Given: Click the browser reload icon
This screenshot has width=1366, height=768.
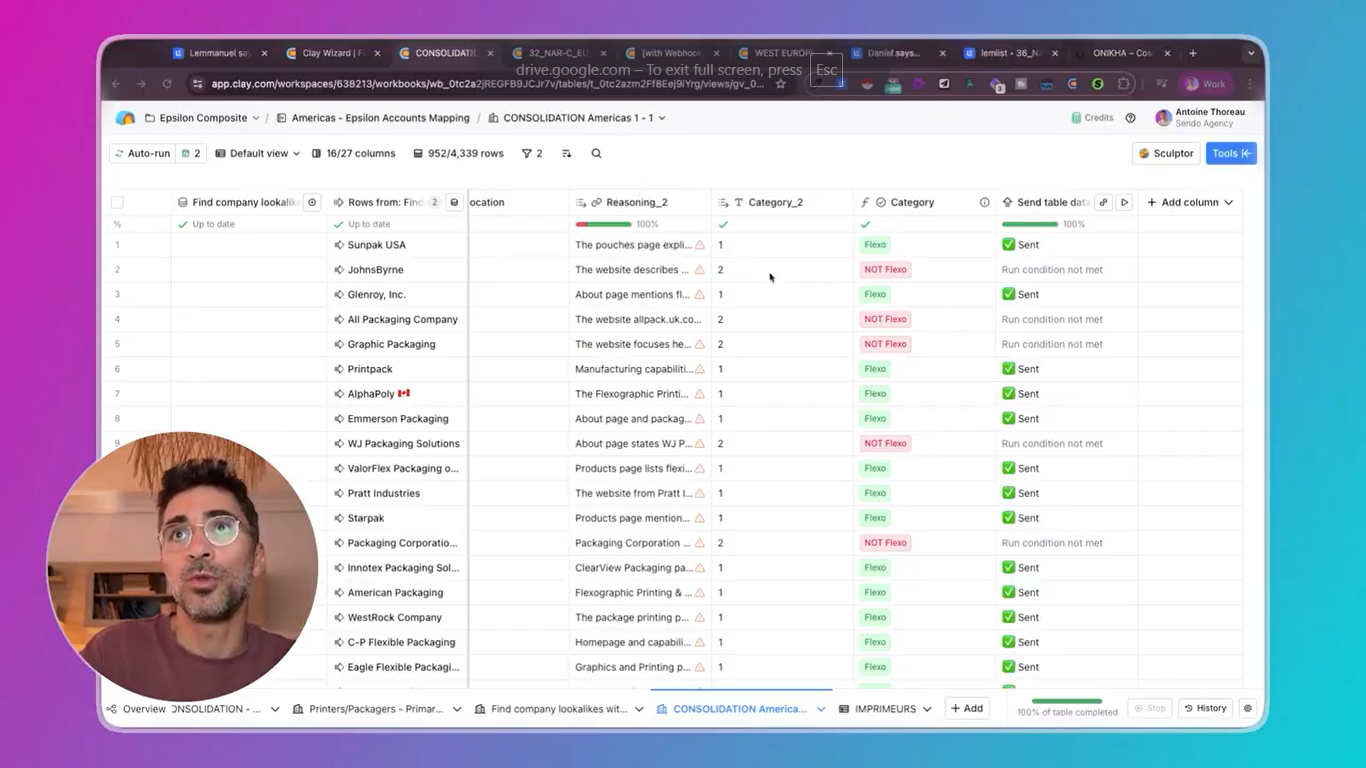Looking at the screenshot, I should (x=167, y=84).
